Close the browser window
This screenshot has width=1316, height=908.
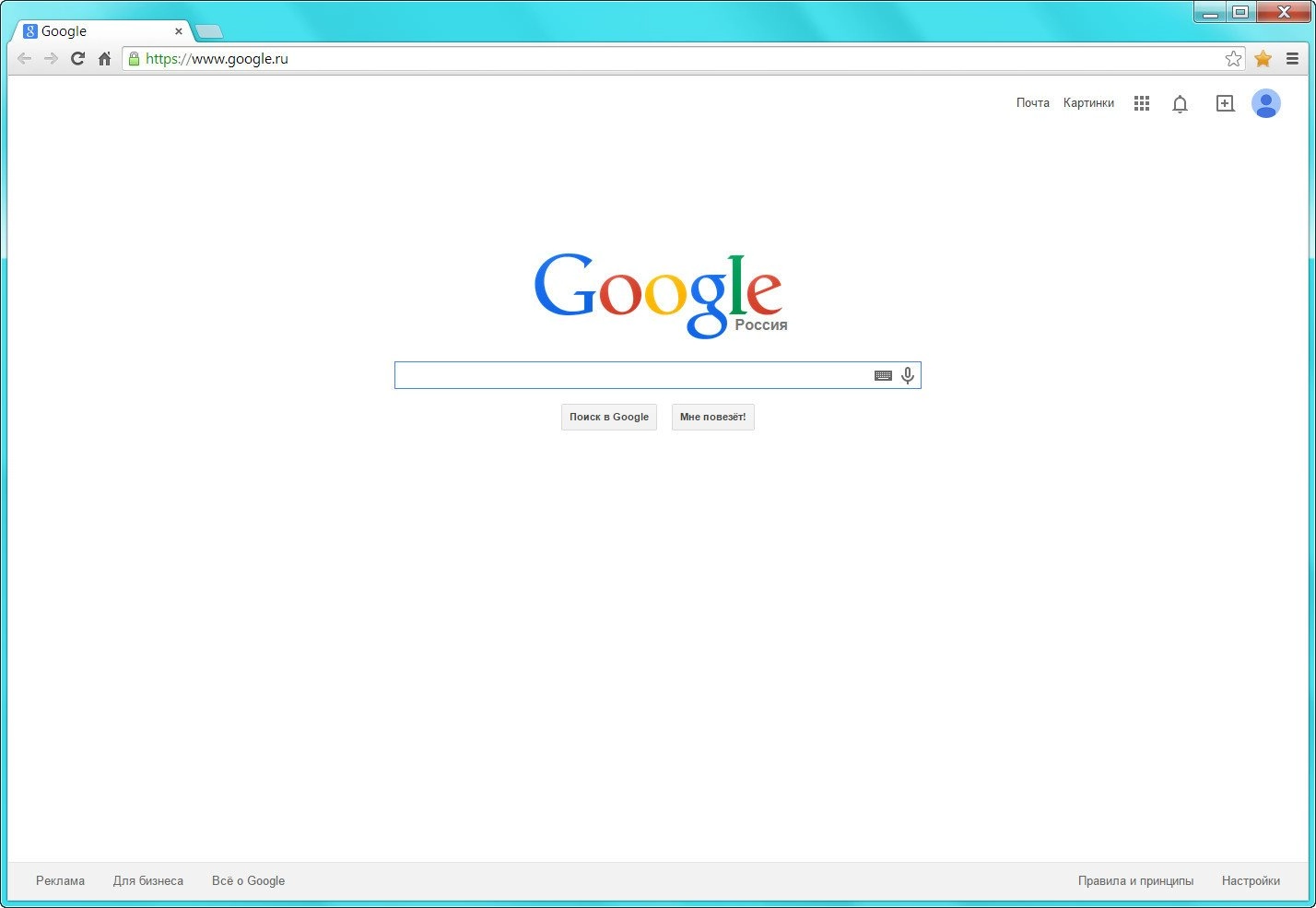pos(1284,12)
